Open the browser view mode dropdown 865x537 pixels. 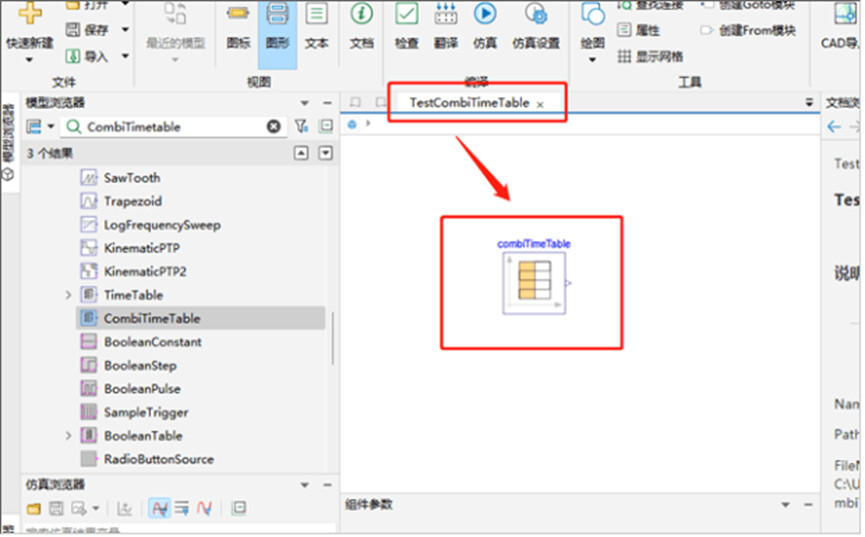(51, 126)
